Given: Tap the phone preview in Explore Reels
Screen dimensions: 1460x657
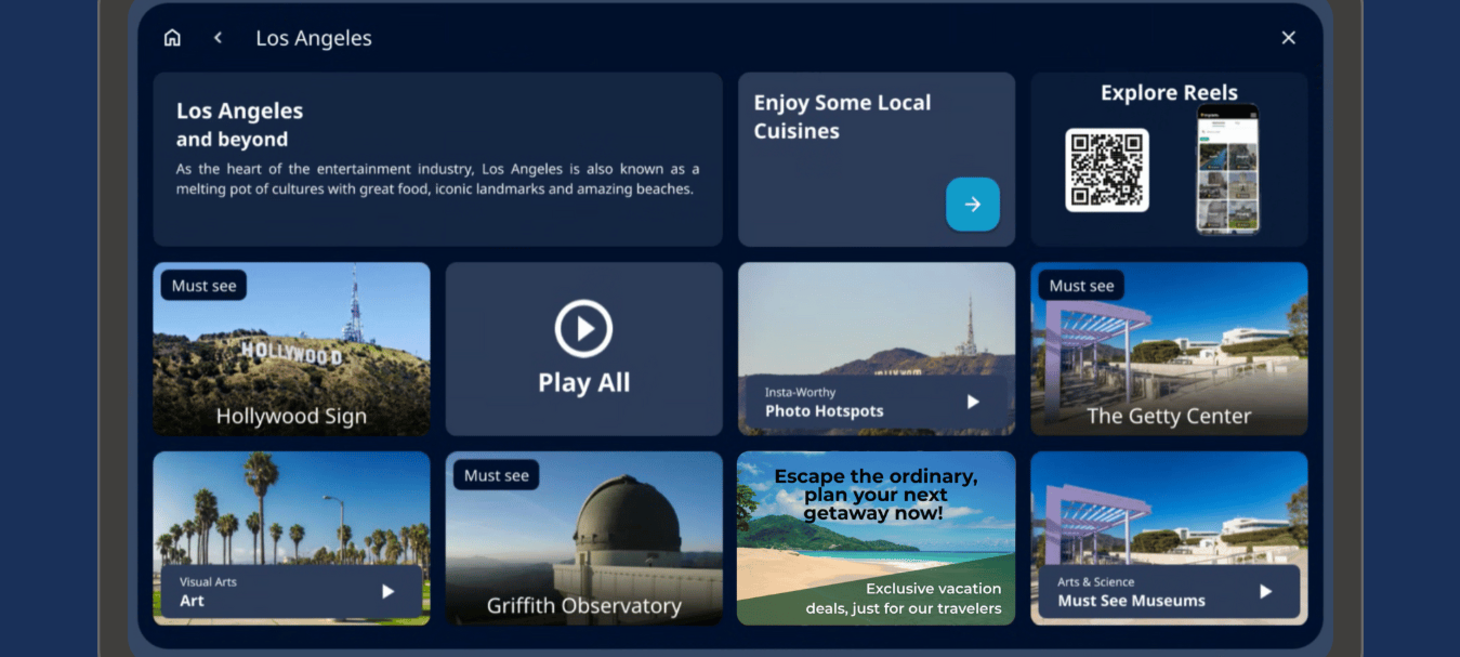Looking at the screenshot, I should click(x=1228, y=169).
